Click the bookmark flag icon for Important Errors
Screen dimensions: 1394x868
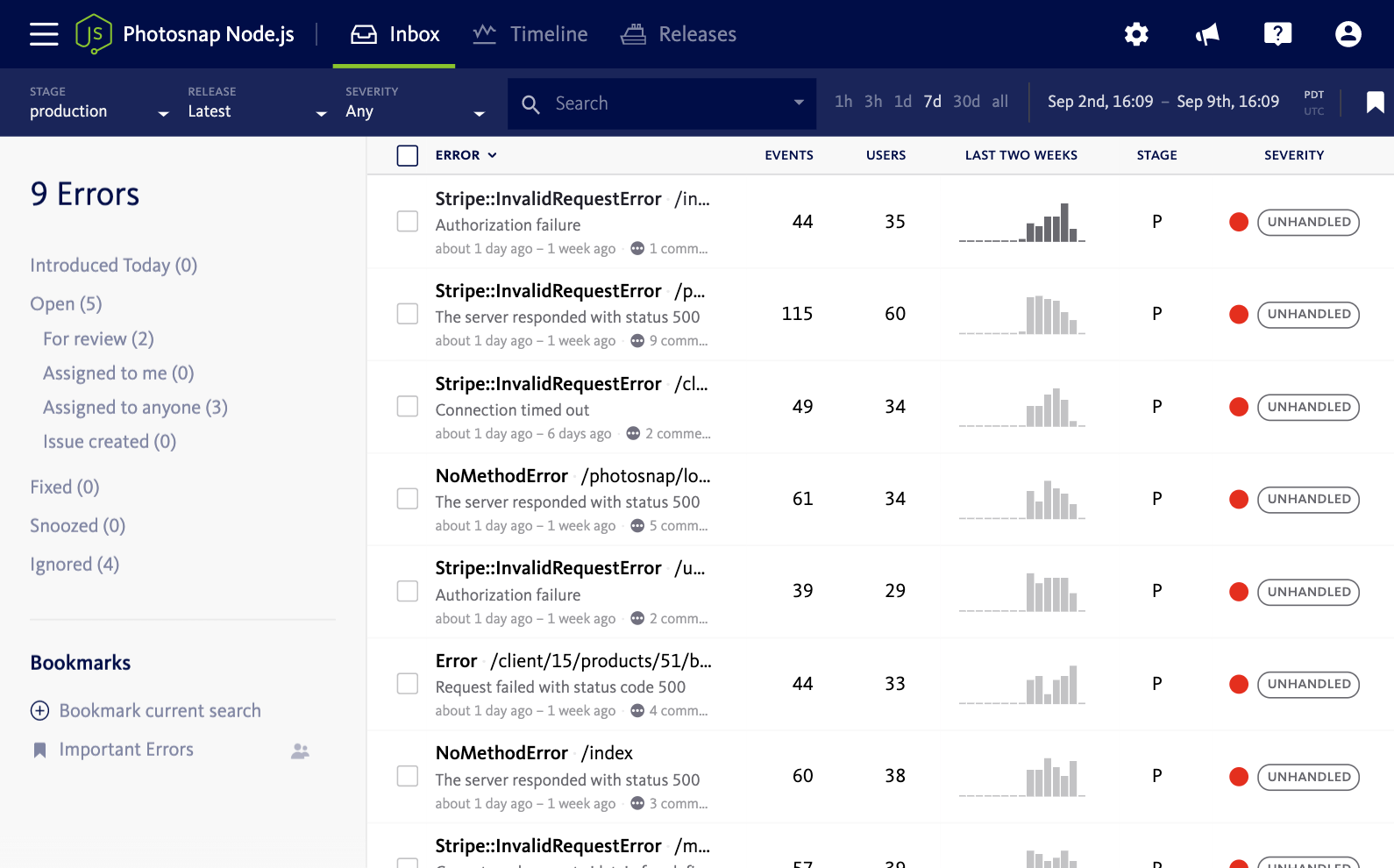(39, 751)
